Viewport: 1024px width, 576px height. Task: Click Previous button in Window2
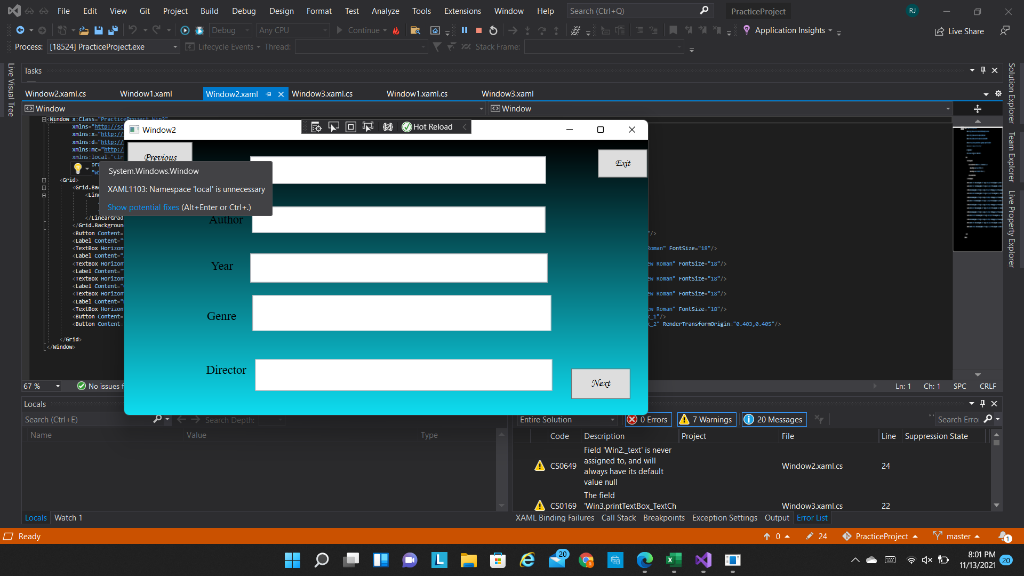coord(160,153)
